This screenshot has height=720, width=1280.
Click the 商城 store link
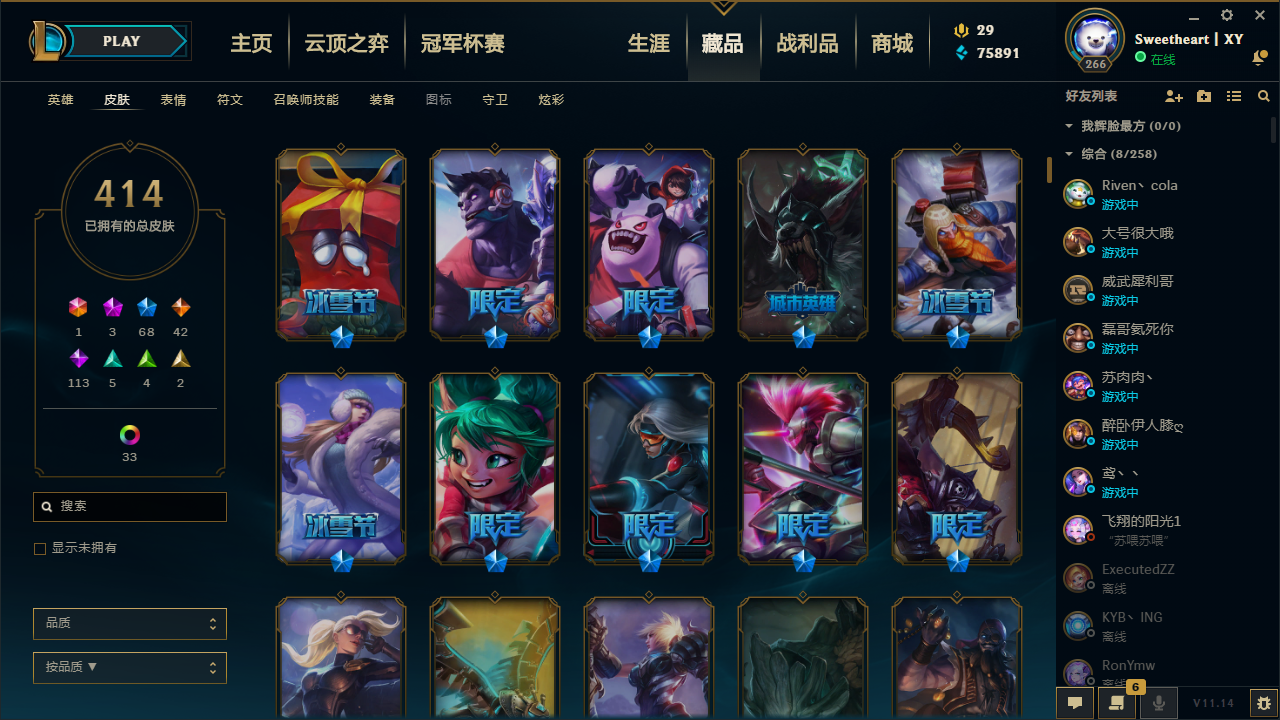[x=892, y=43]
